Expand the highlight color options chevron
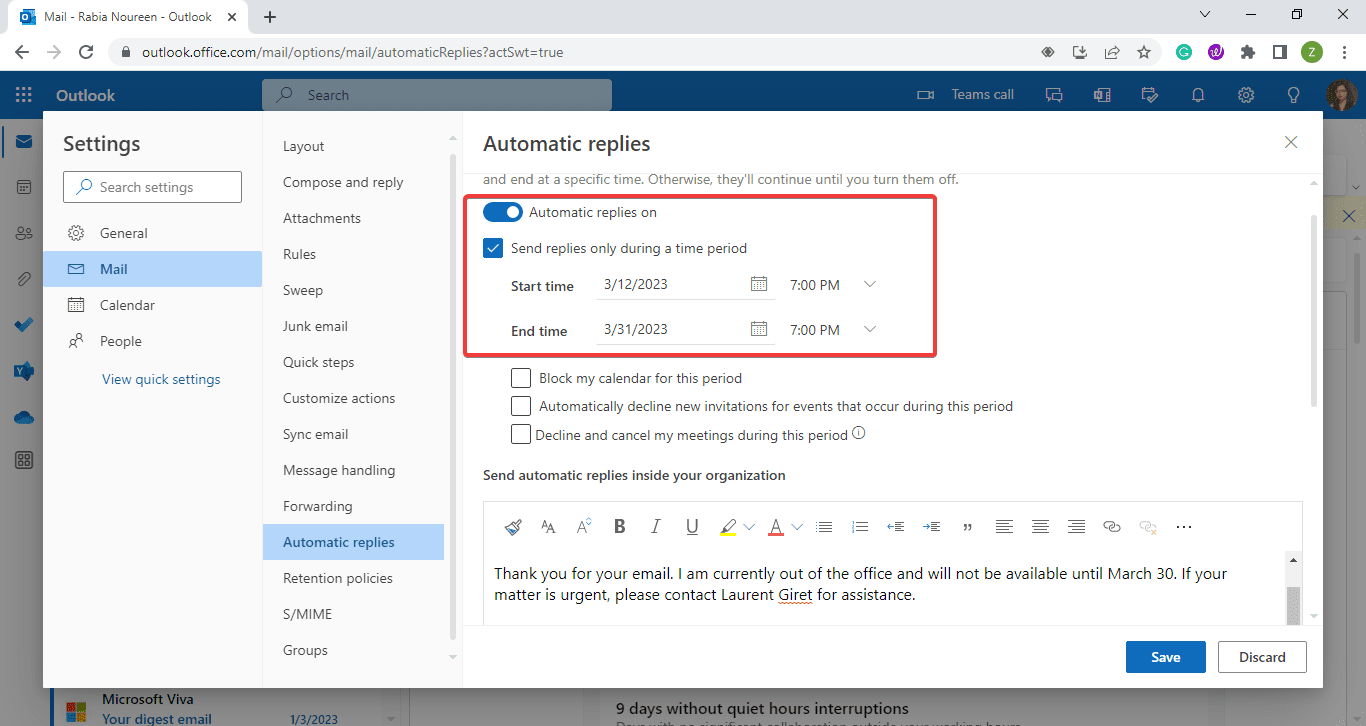Image resolution: width=1366 pixels, height=726 pixels. coord(749,527)
